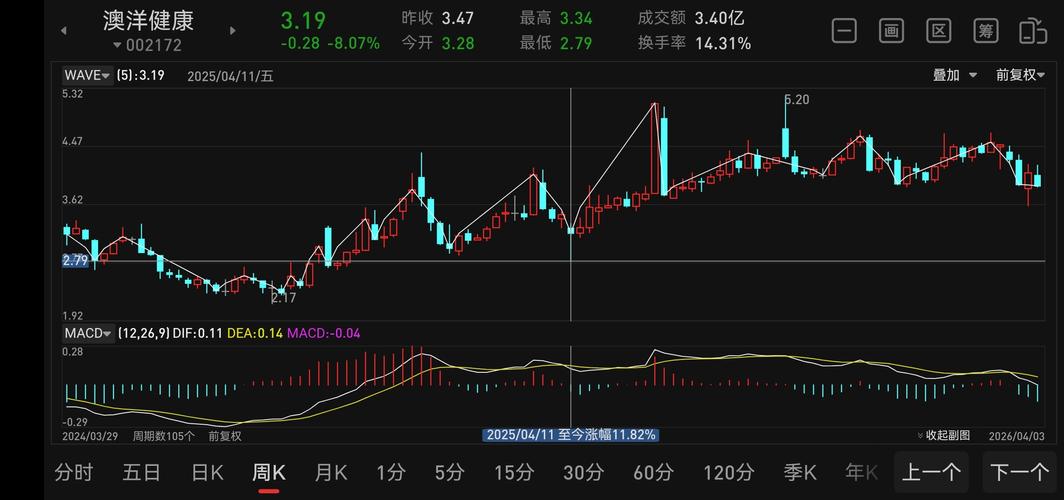Switch to 五日 tab

point(141,472)
